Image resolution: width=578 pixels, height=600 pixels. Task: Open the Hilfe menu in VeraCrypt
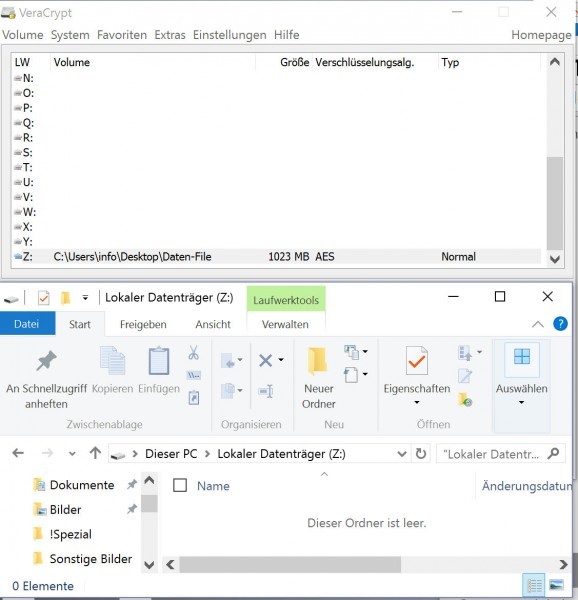pos(287,35)
